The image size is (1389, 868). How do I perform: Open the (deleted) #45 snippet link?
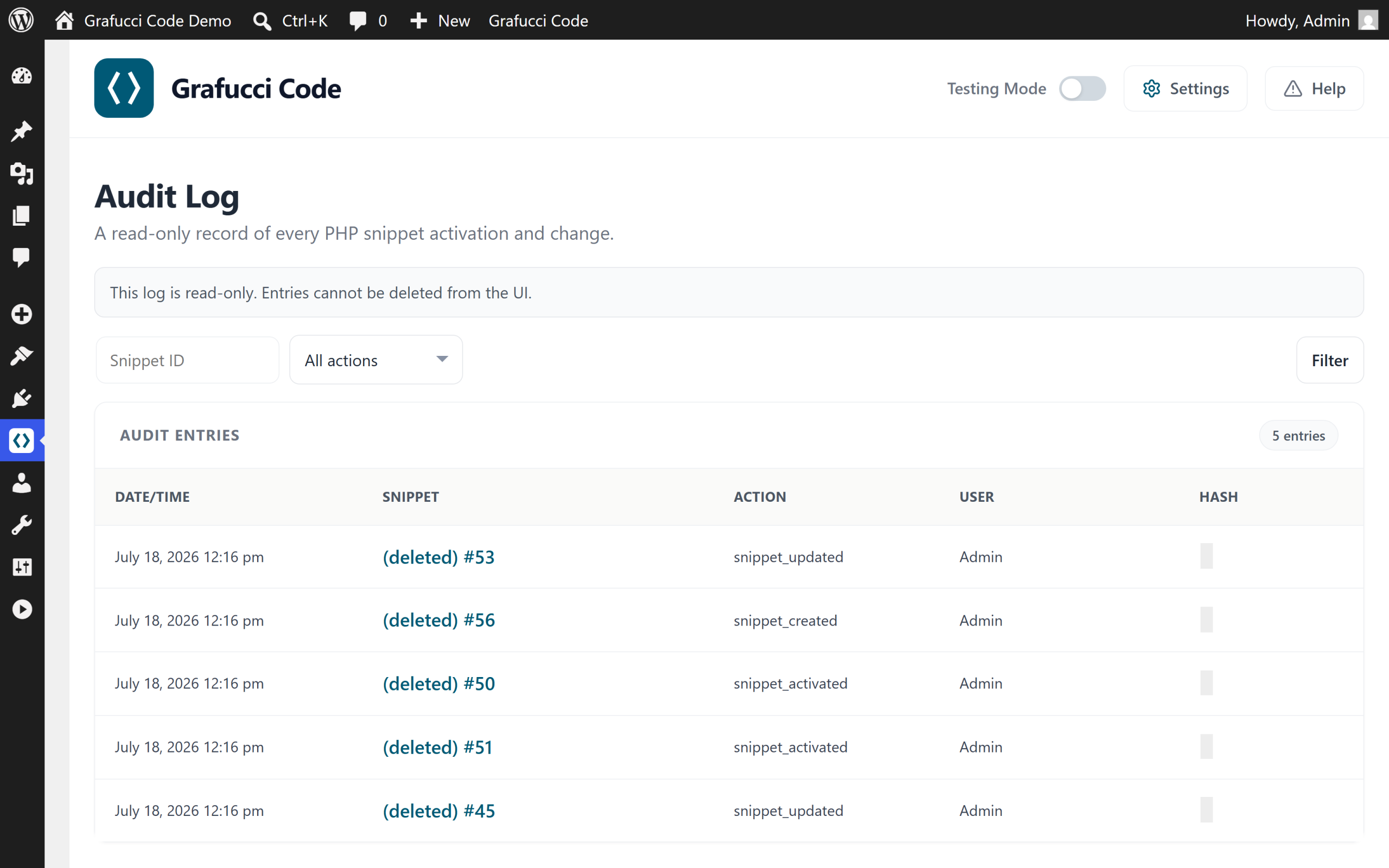pos(438,810)
